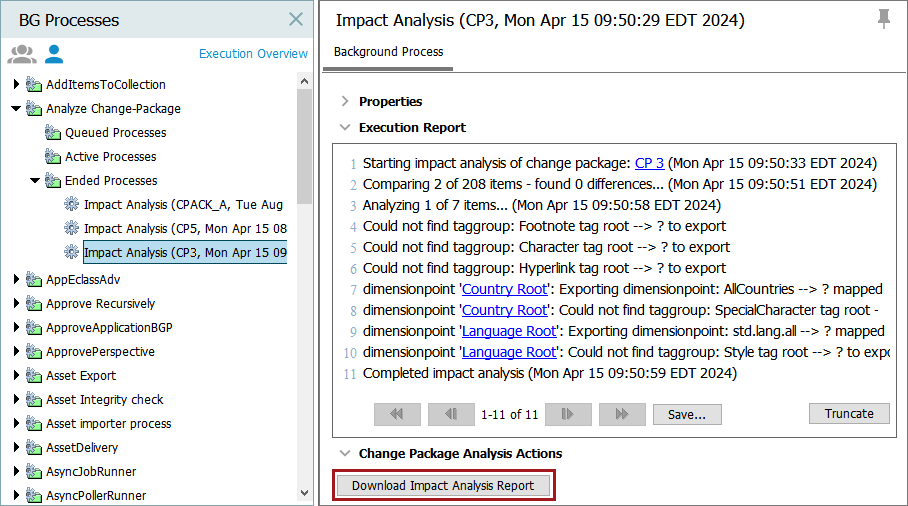Close the BG Processes panel
The width and height of the screenshot is (908, 506).
click(x=295, y=19)
